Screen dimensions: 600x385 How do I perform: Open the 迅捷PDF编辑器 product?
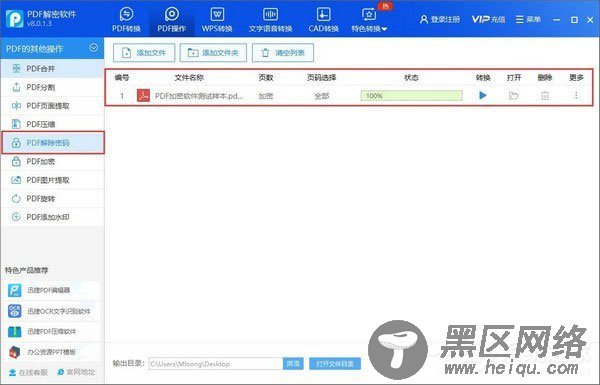click(52, 290)
